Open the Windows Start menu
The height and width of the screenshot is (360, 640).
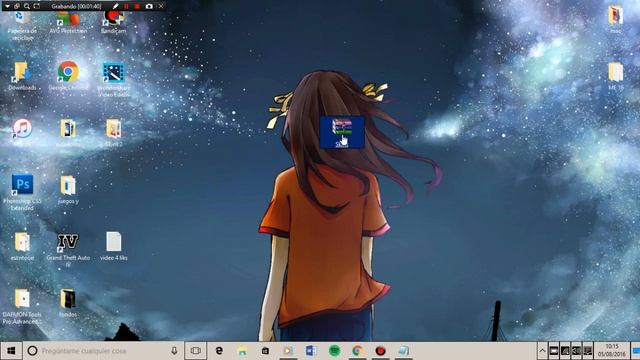(11, 351)
